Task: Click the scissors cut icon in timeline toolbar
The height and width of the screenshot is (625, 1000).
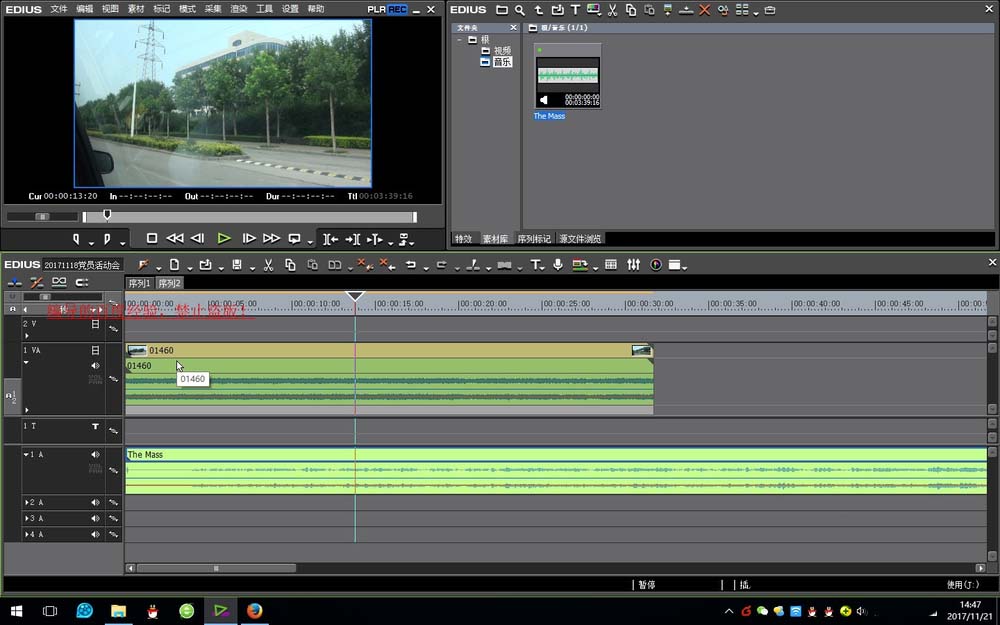Action: click(x=268, y=265)
